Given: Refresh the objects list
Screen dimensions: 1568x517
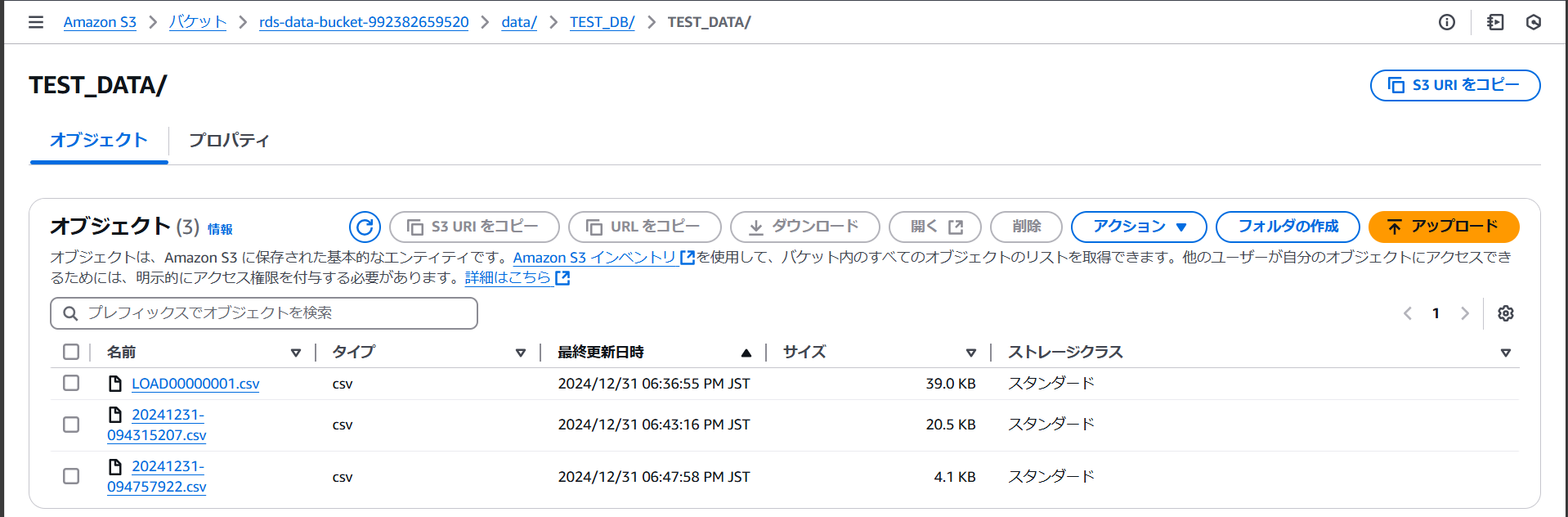Looking at the screenshot, I should click(365, 227).
